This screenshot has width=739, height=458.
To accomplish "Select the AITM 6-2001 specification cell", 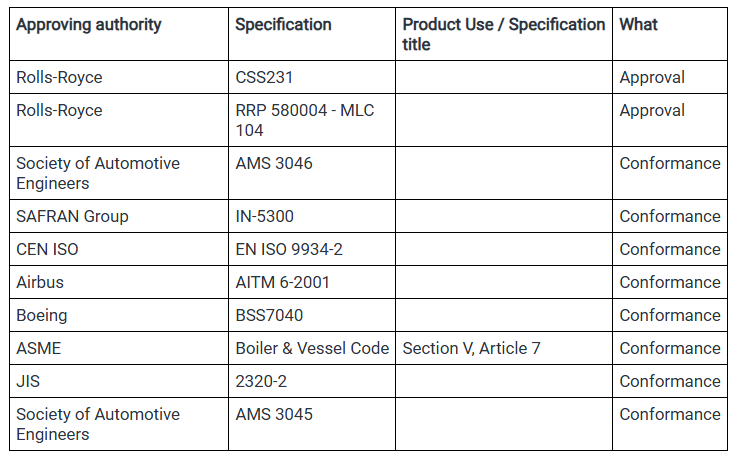I will (282, 282).
